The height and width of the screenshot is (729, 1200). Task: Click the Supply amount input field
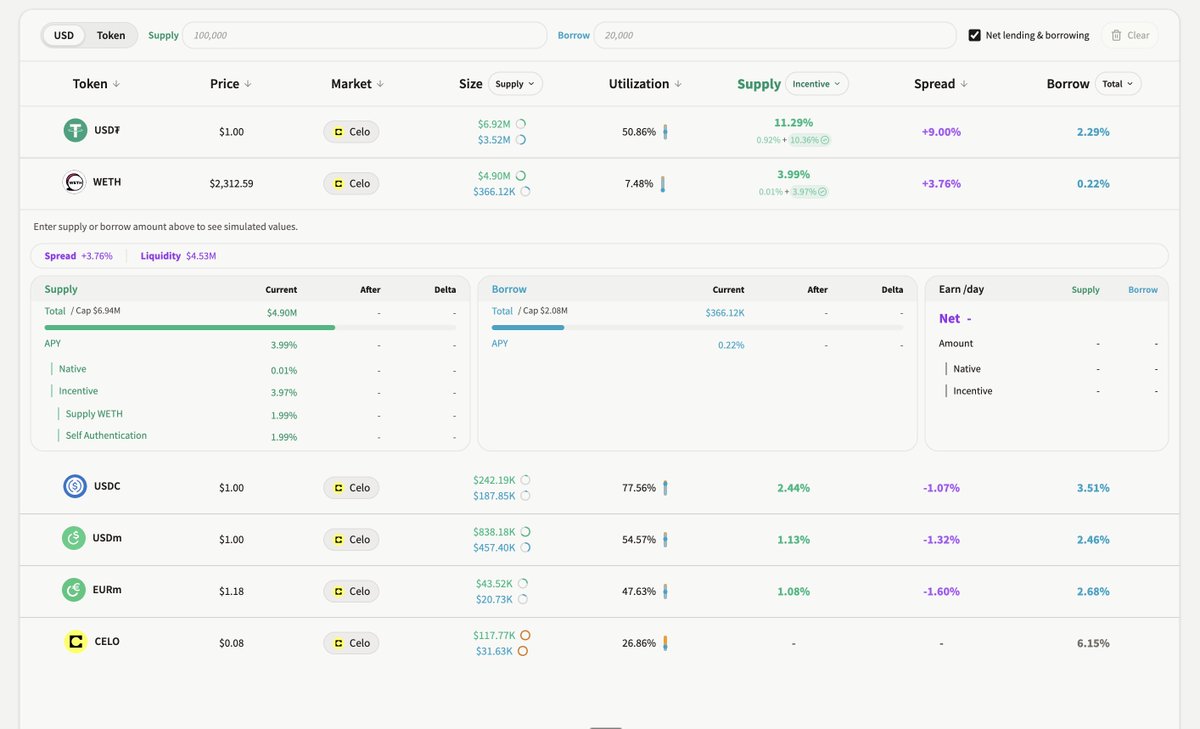[x=364, y=35]
